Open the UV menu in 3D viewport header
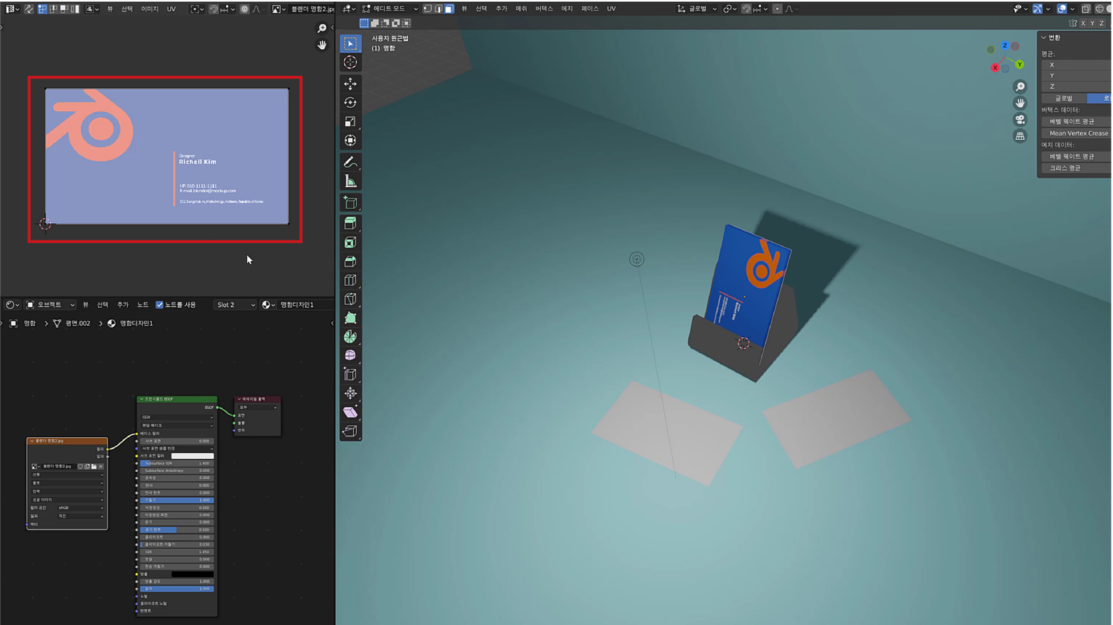The height and width of the screenshot is (625, 1113). (x=611, y=9)
